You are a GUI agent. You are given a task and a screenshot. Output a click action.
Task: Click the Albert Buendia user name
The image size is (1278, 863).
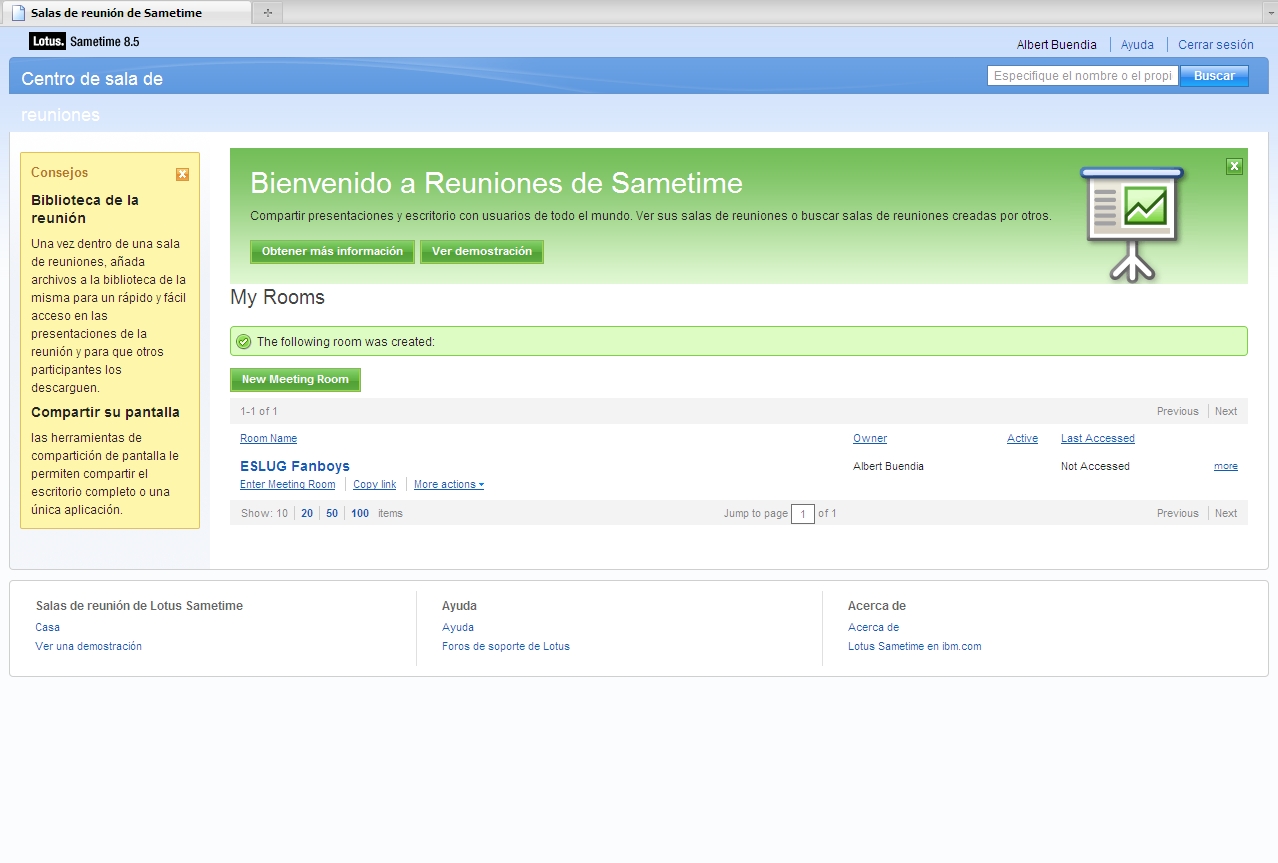click(1057, 45)
